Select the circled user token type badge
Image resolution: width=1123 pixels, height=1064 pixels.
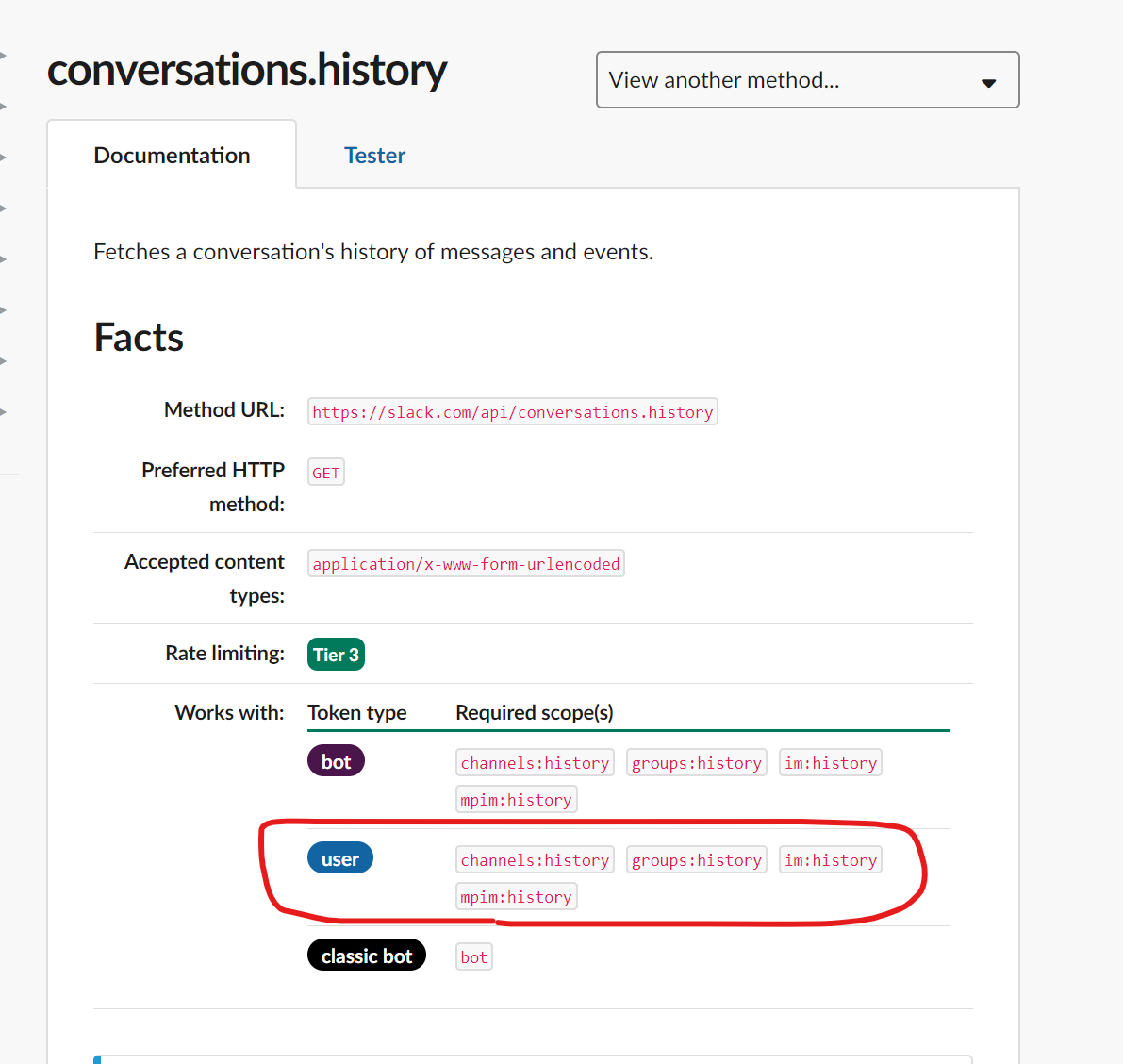pos(339,857)
